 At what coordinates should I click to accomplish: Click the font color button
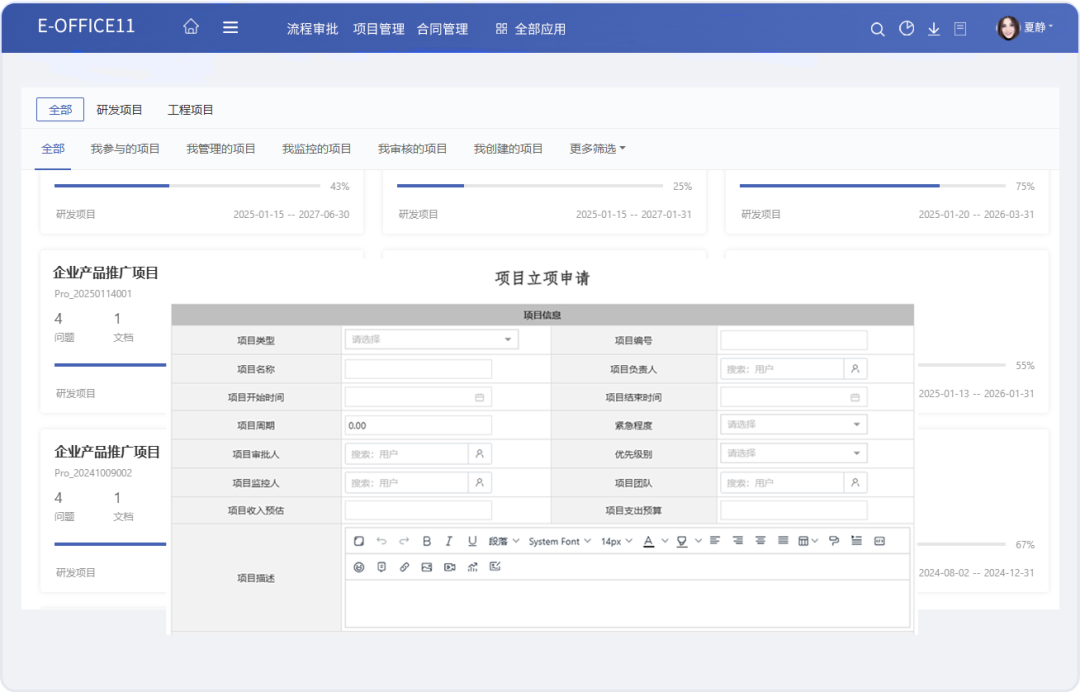[648, 541]
